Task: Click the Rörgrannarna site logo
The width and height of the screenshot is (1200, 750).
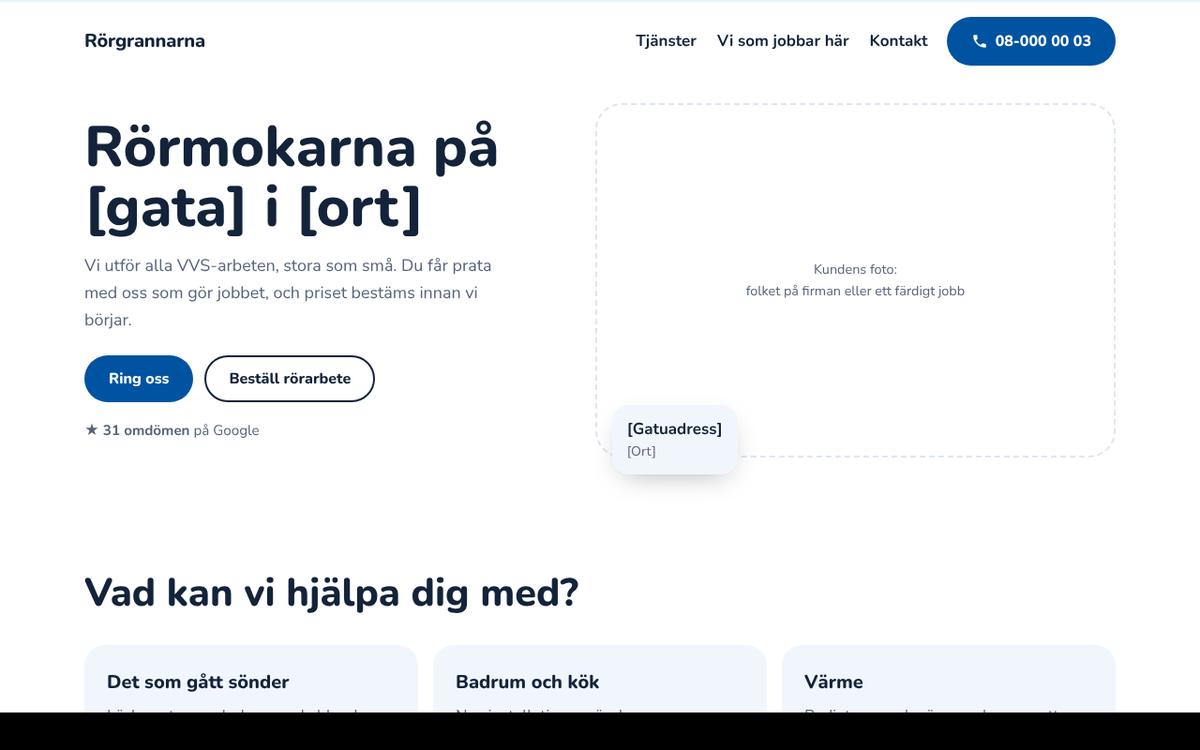Action: point(145,41)
